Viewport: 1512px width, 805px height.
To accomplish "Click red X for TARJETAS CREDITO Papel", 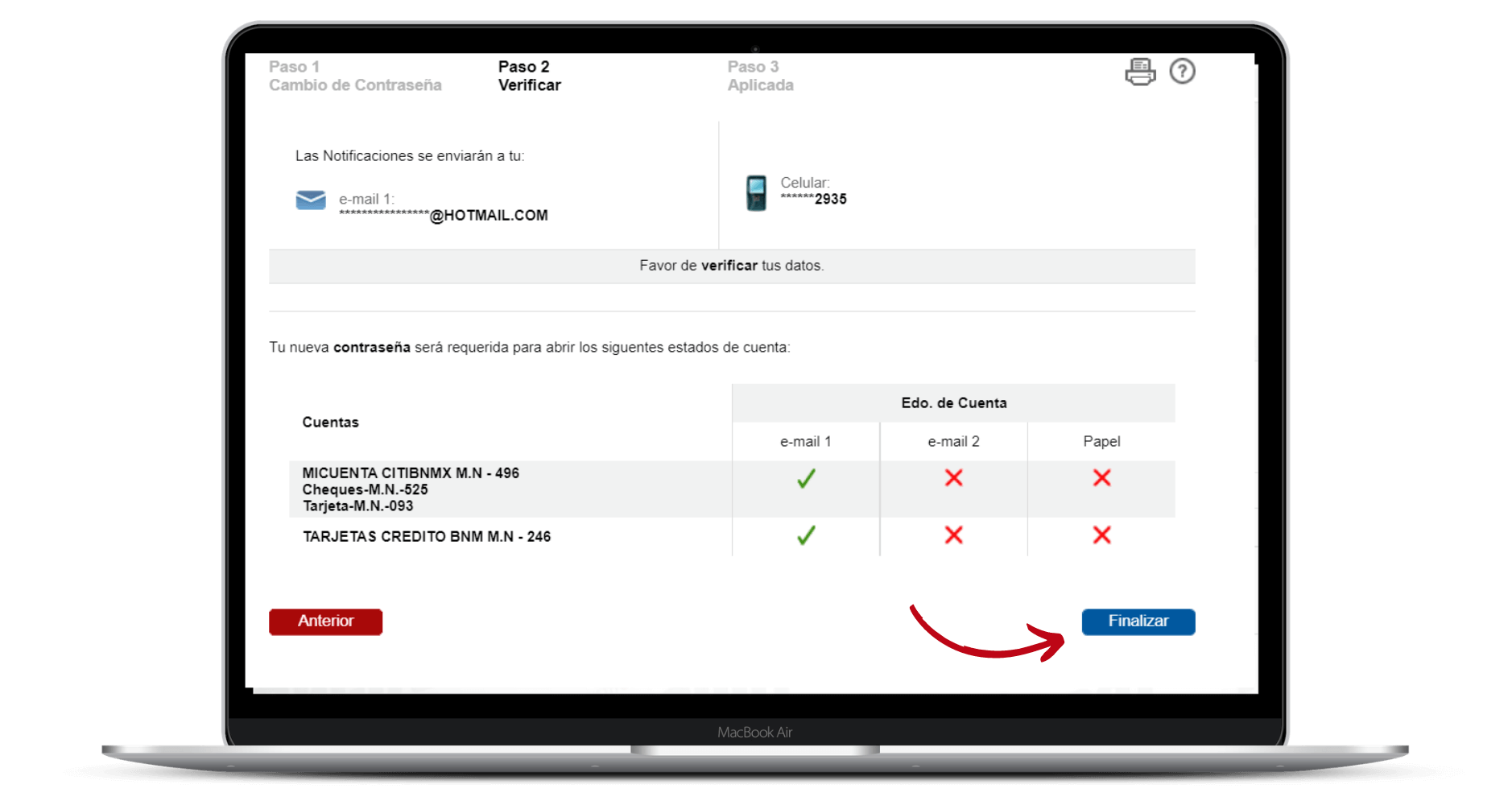I will [x=1101, y=535].
